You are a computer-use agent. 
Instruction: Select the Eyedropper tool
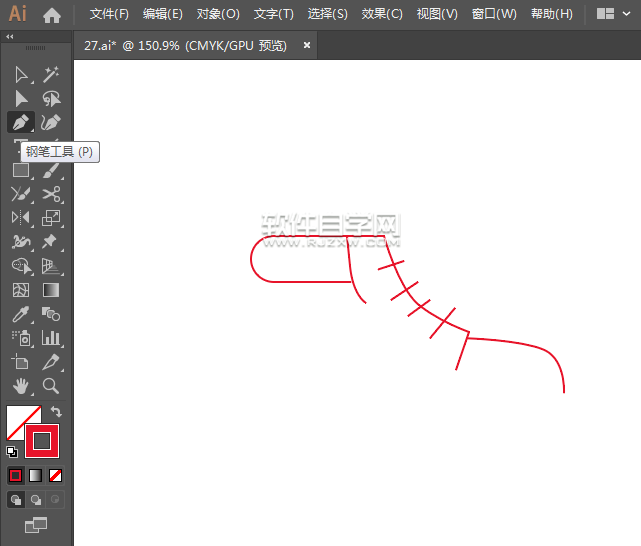[21, 314]
